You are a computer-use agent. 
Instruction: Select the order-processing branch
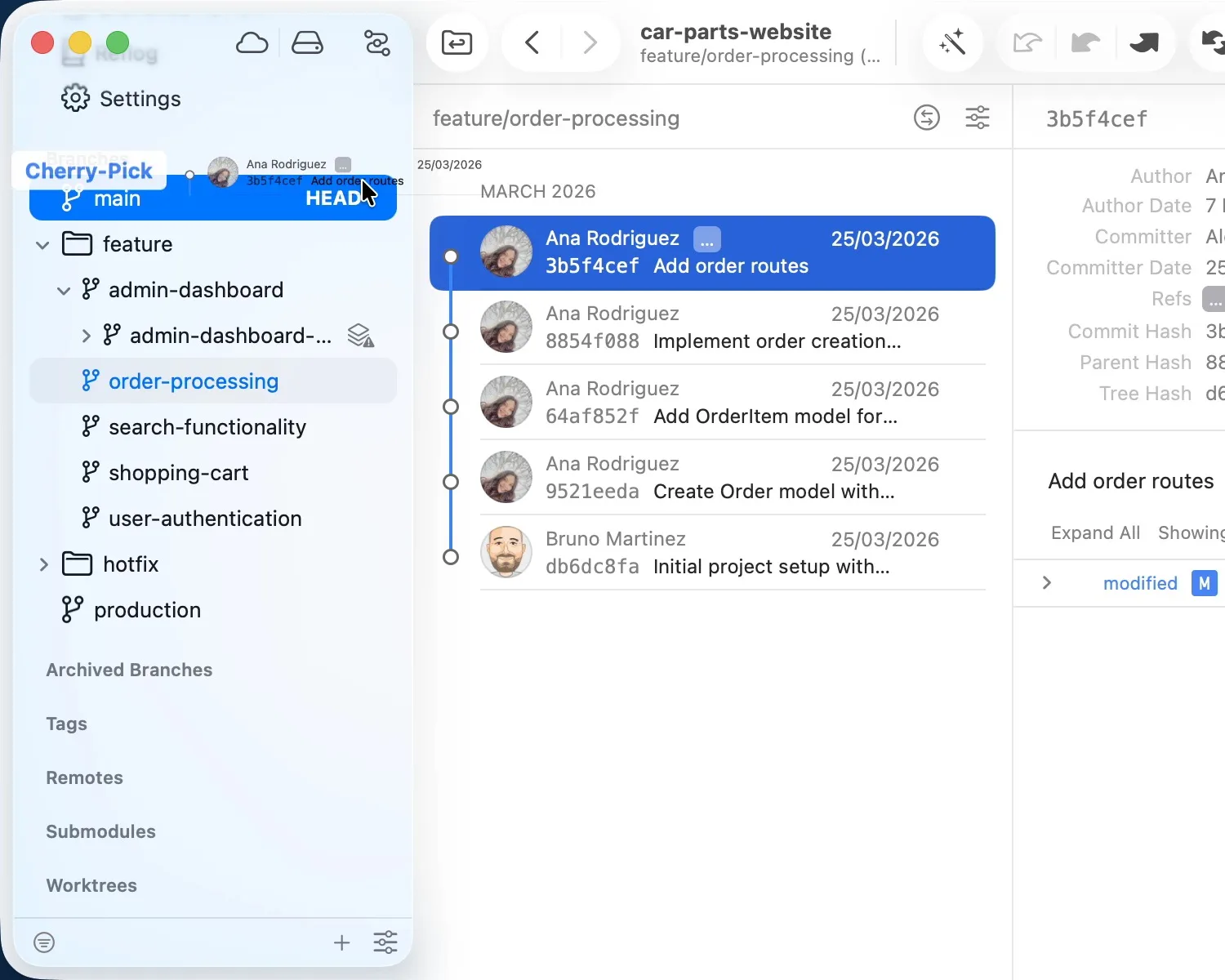(213, 381)
